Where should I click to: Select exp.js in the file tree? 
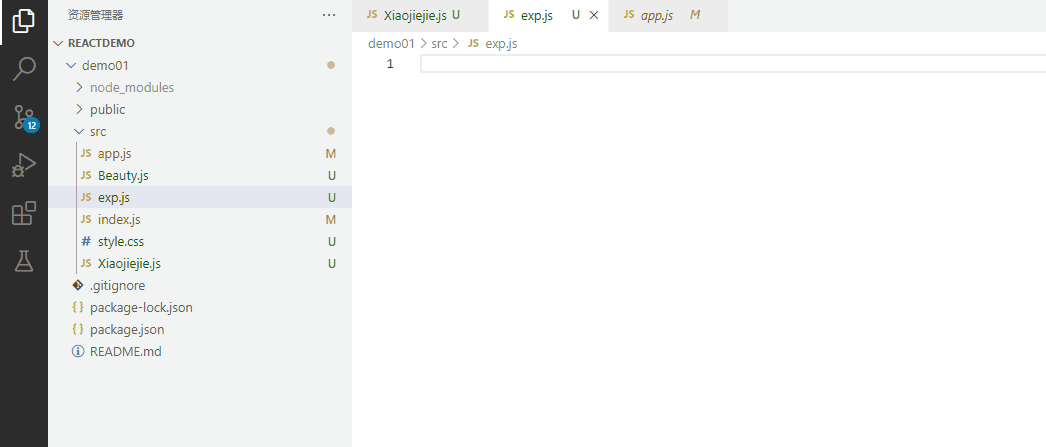(200, 197)
